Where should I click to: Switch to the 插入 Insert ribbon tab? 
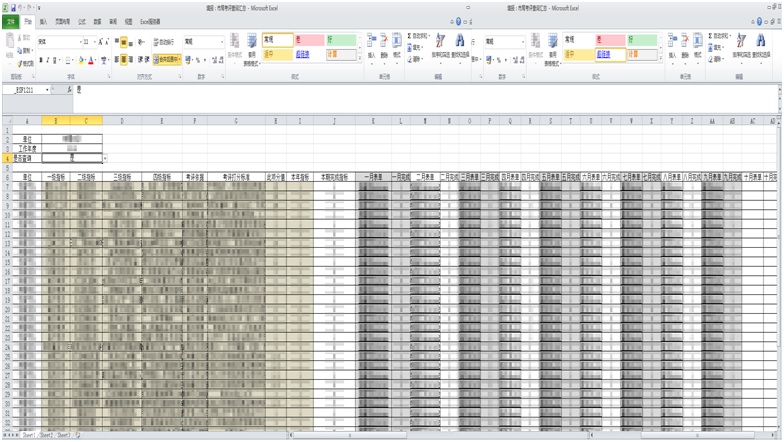pos(43,20)
